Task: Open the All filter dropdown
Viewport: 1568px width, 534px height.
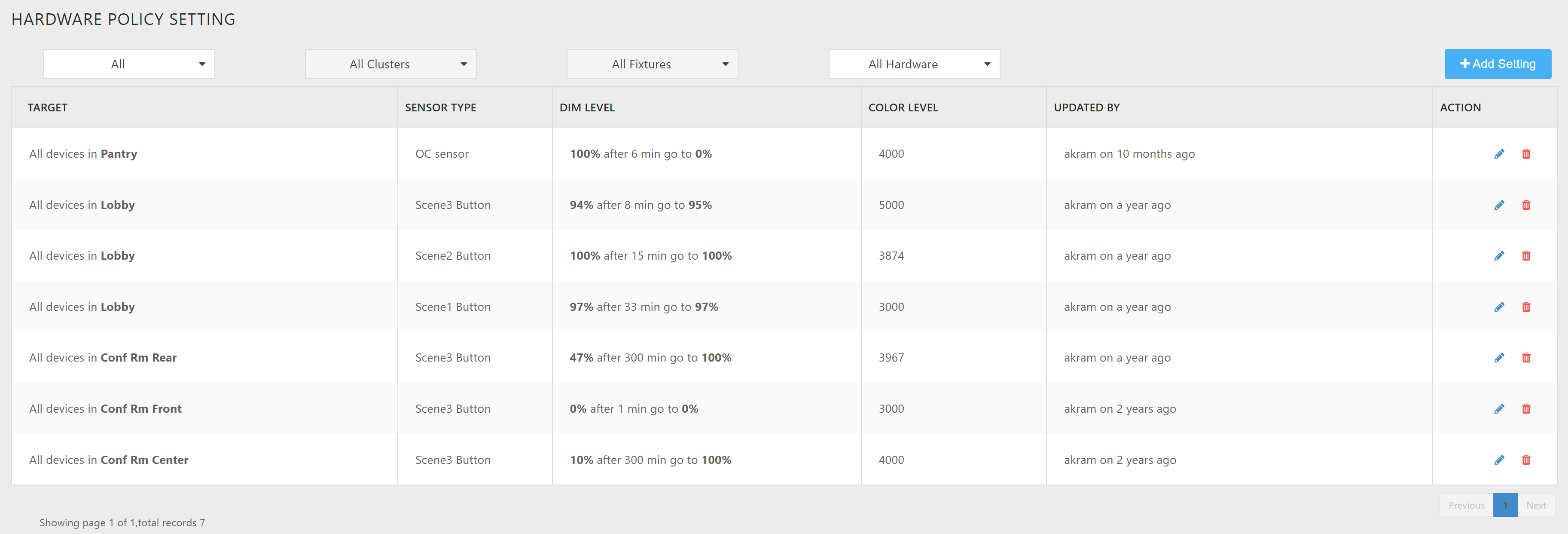Action: pos(129,64)
